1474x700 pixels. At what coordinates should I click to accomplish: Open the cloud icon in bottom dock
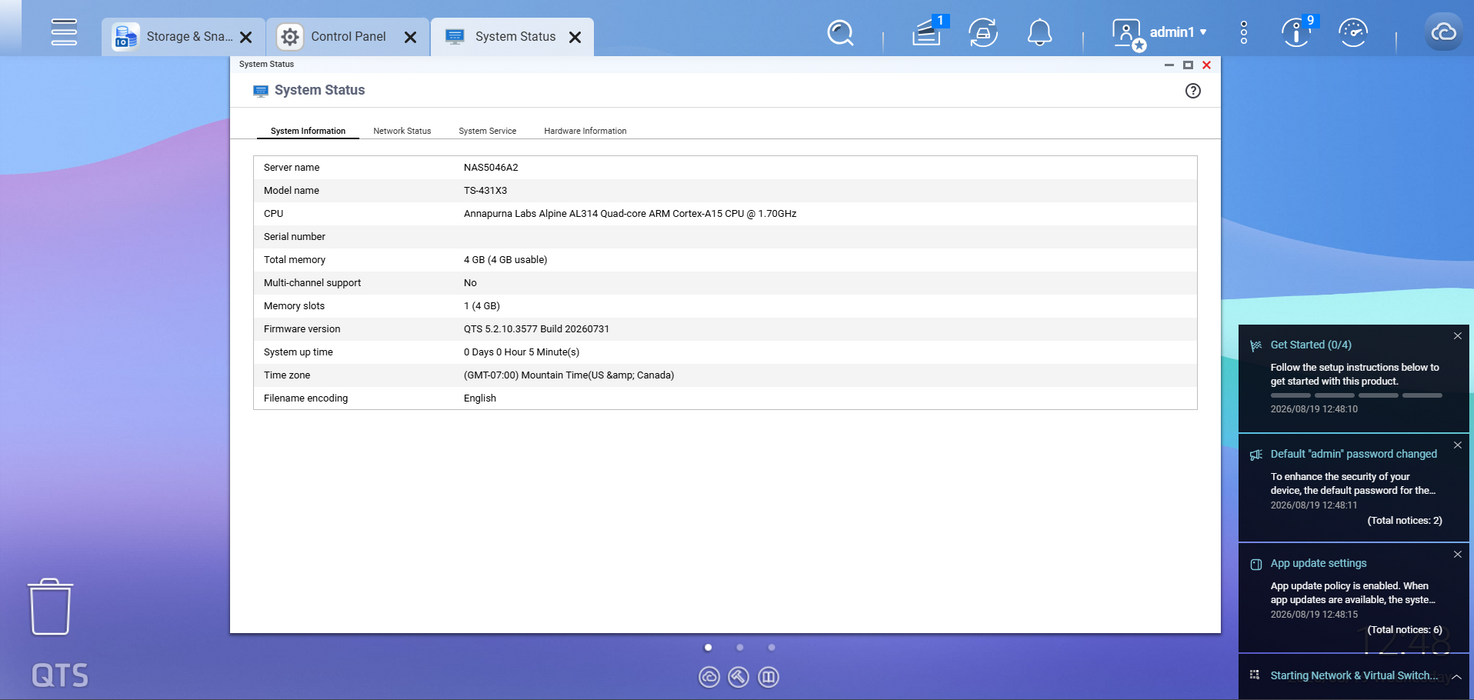(x=709, y=677)
